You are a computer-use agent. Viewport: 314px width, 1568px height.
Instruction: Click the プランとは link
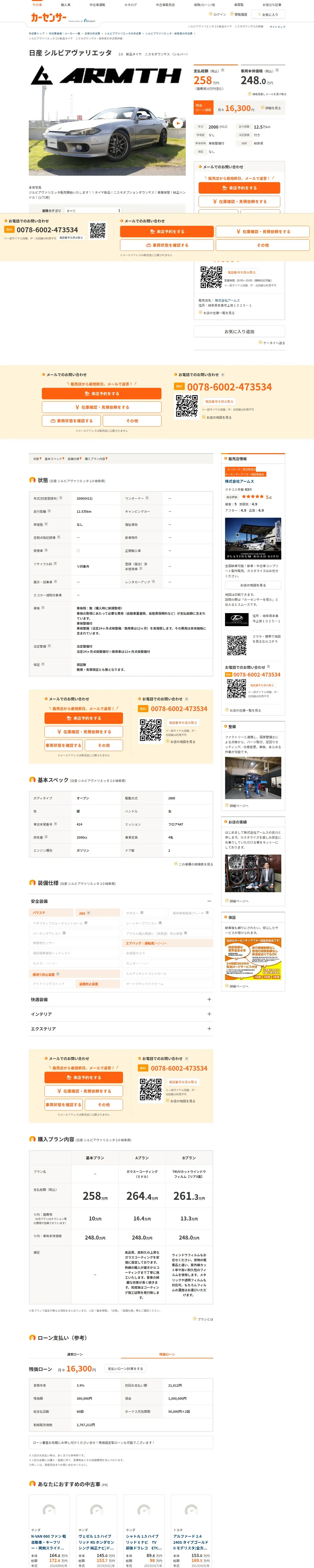point(204,1319)
